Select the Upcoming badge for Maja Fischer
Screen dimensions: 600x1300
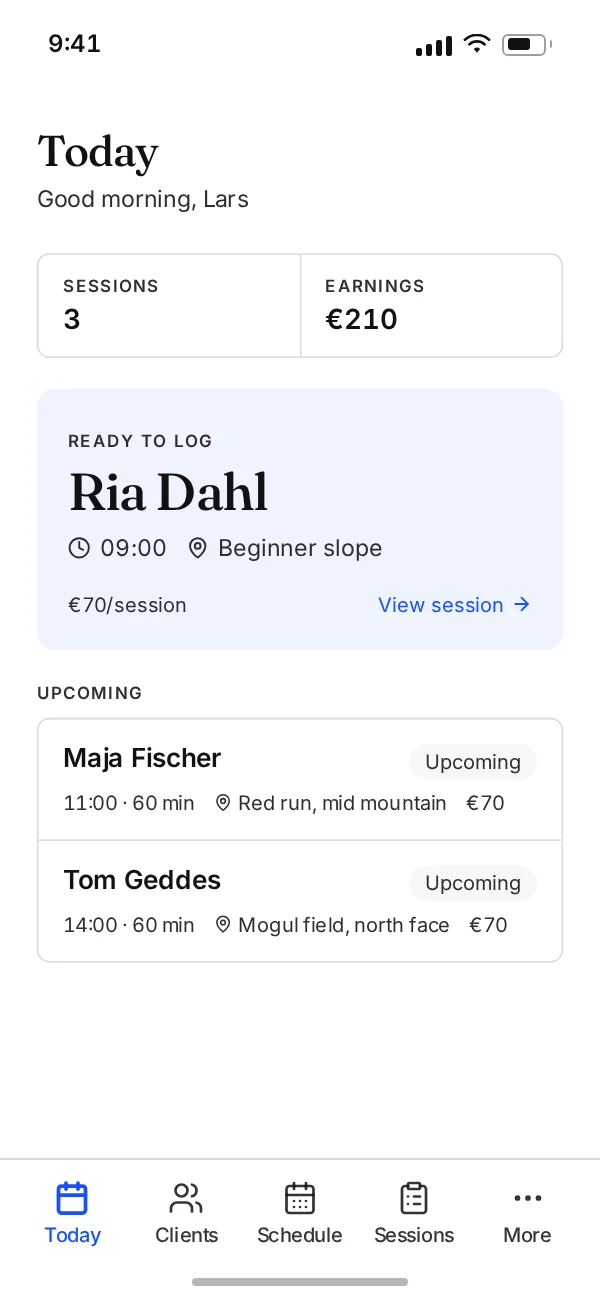coord(473,762)
